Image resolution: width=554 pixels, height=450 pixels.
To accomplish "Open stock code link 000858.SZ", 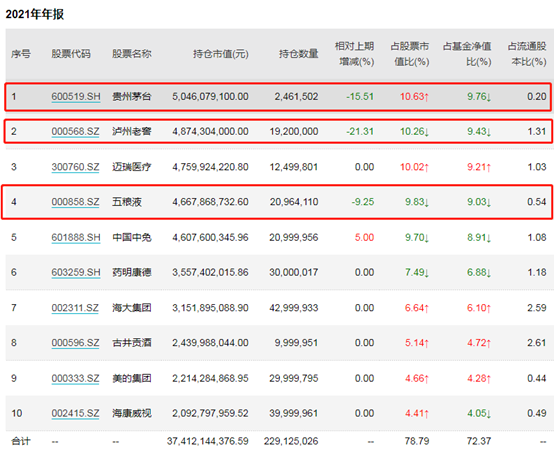I will click(75, 202).
